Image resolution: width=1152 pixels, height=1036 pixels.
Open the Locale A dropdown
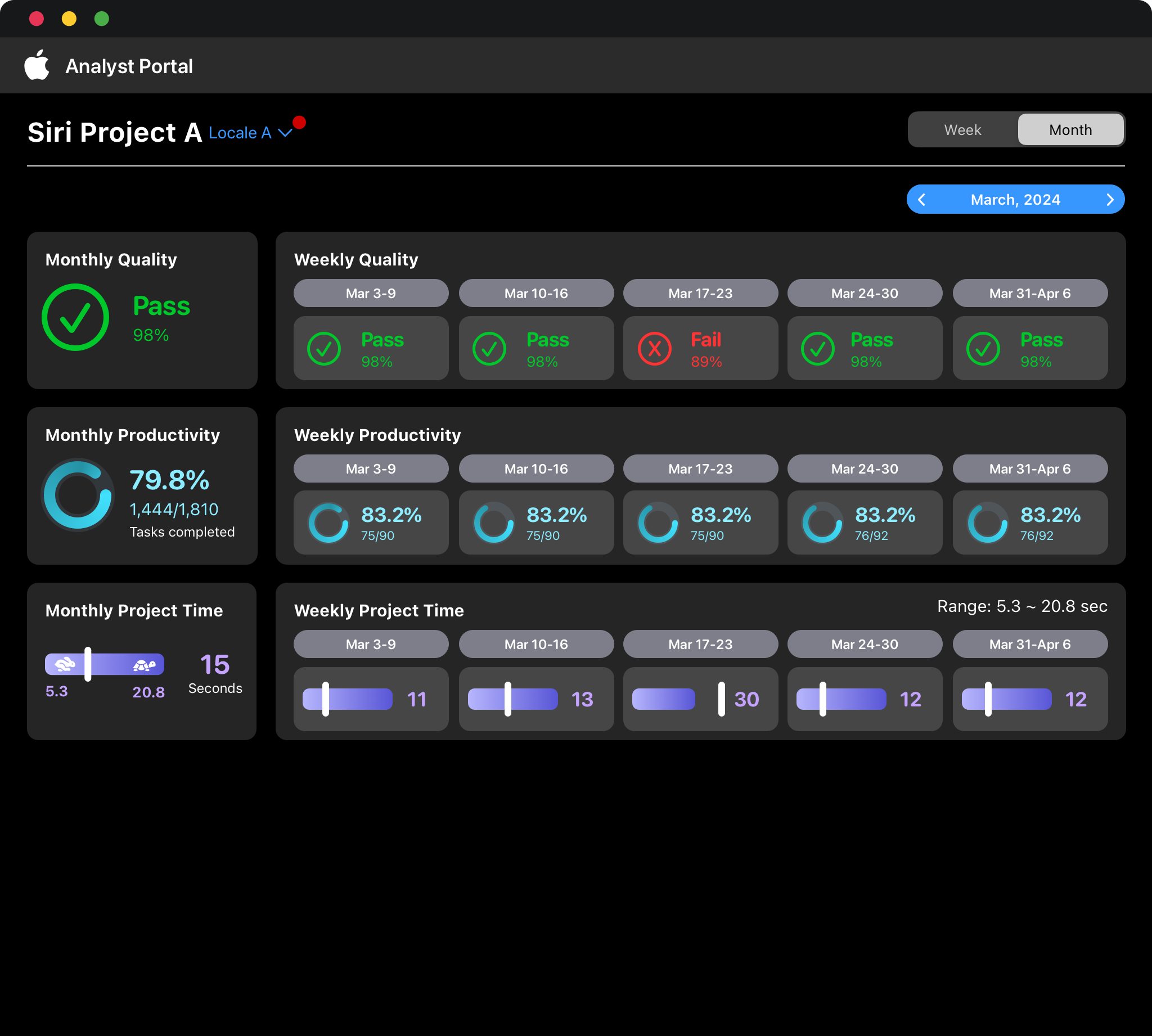point(250,133)
